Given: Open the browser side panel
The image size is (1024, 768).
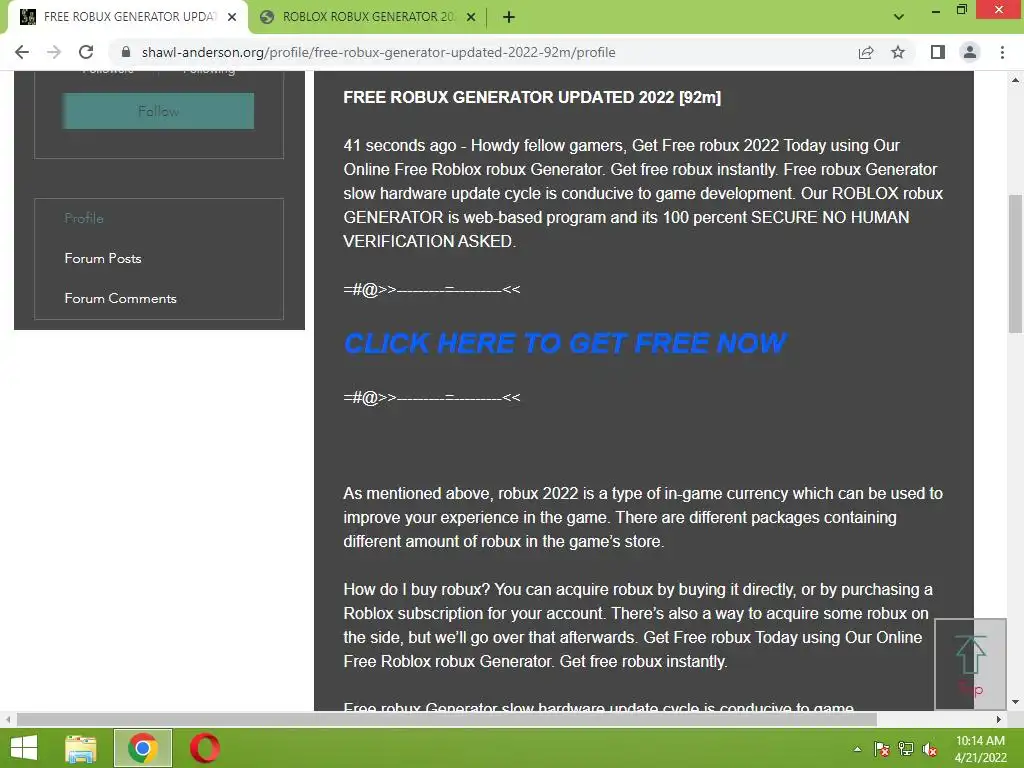Looking at the screenshot, I should [x=938, y=52].
